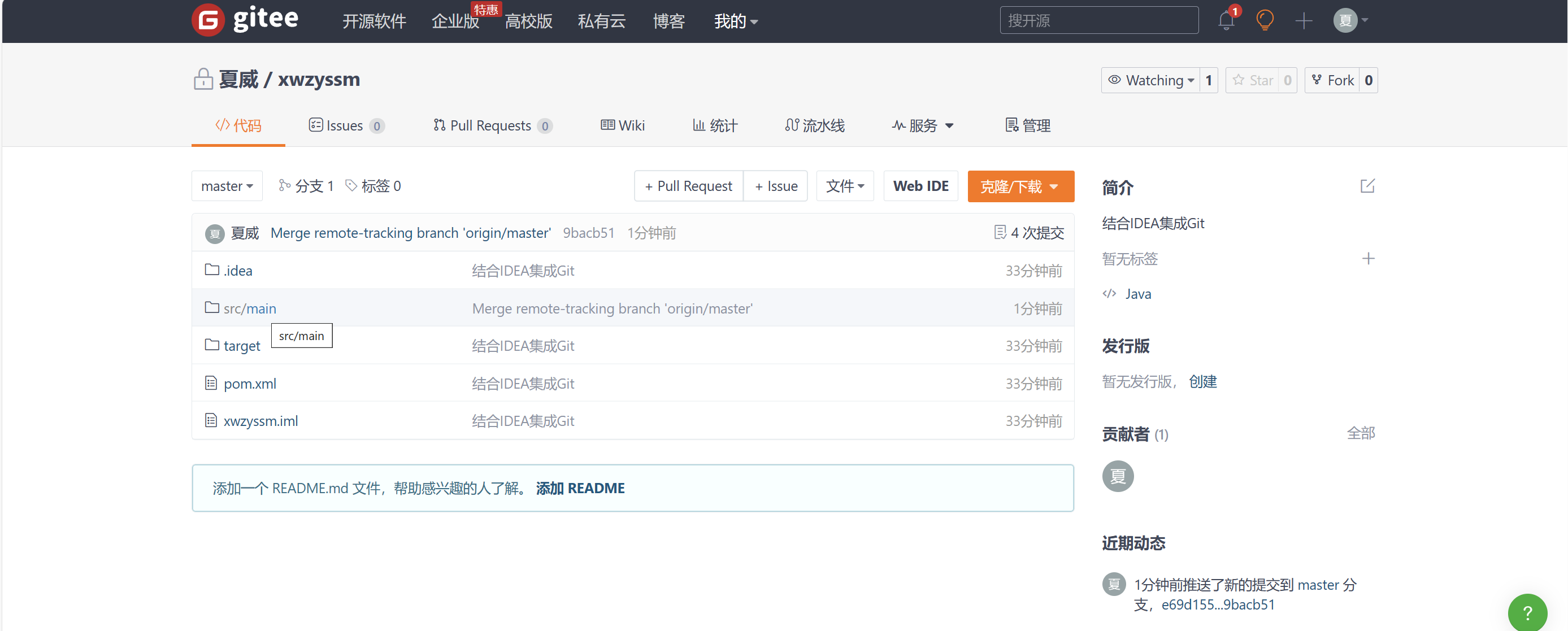Screen dimensions: 1568x631
Task: Expand the master branch selector
Action: 227,186
